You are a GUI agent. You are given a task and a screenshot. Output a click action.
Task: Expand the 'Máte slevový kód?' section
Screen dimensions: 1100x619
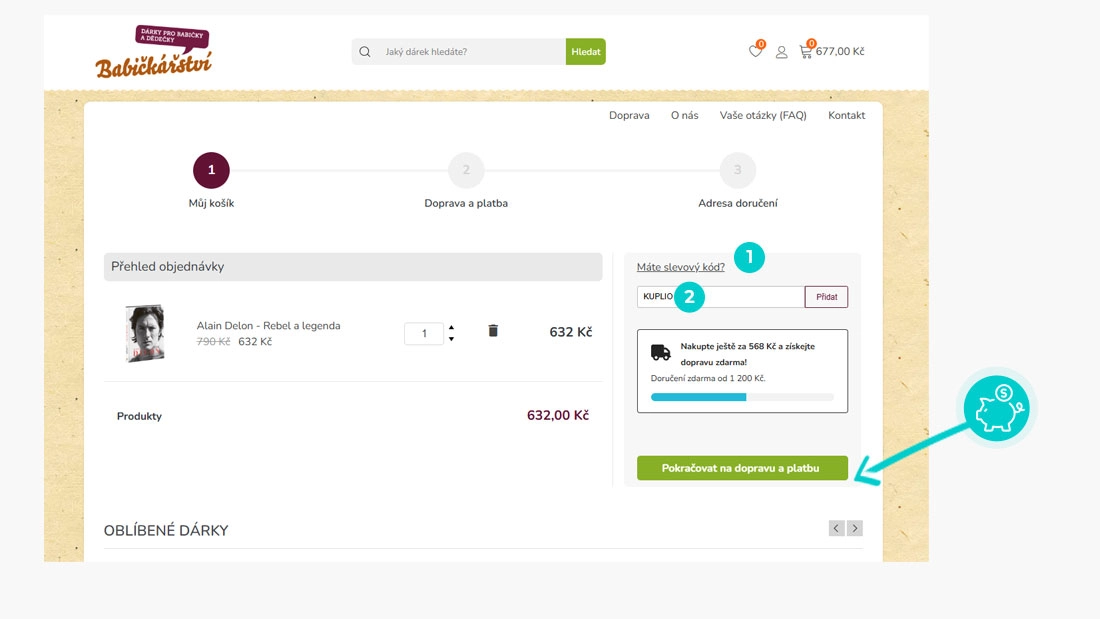[x=680, y=267]
